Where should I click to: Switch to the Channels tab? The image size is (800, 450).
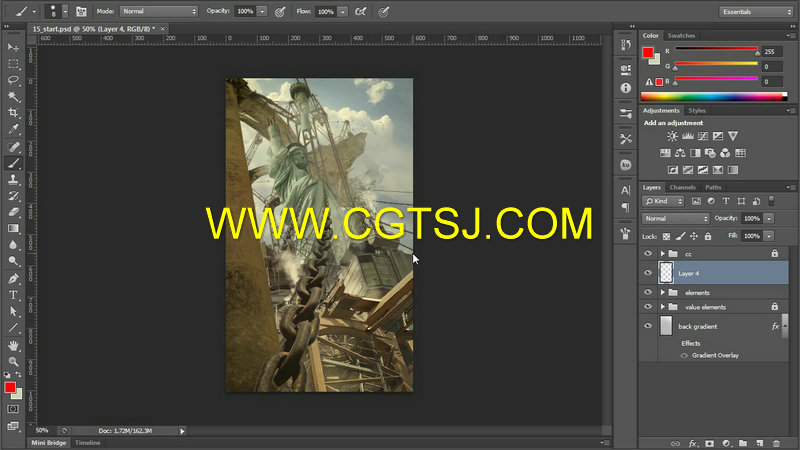pos(683,188)
